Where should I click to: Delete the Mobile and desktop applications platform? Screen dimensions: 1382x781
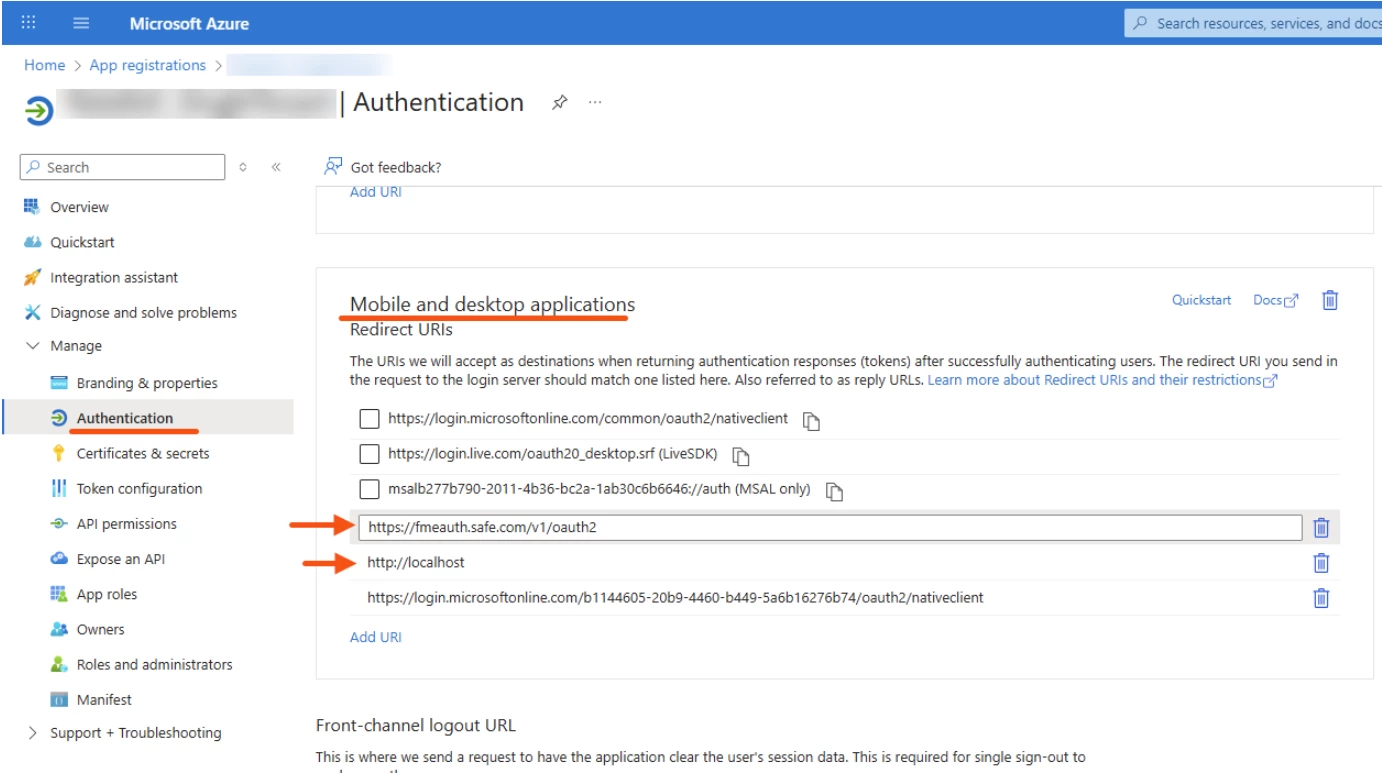(1330, 300)
